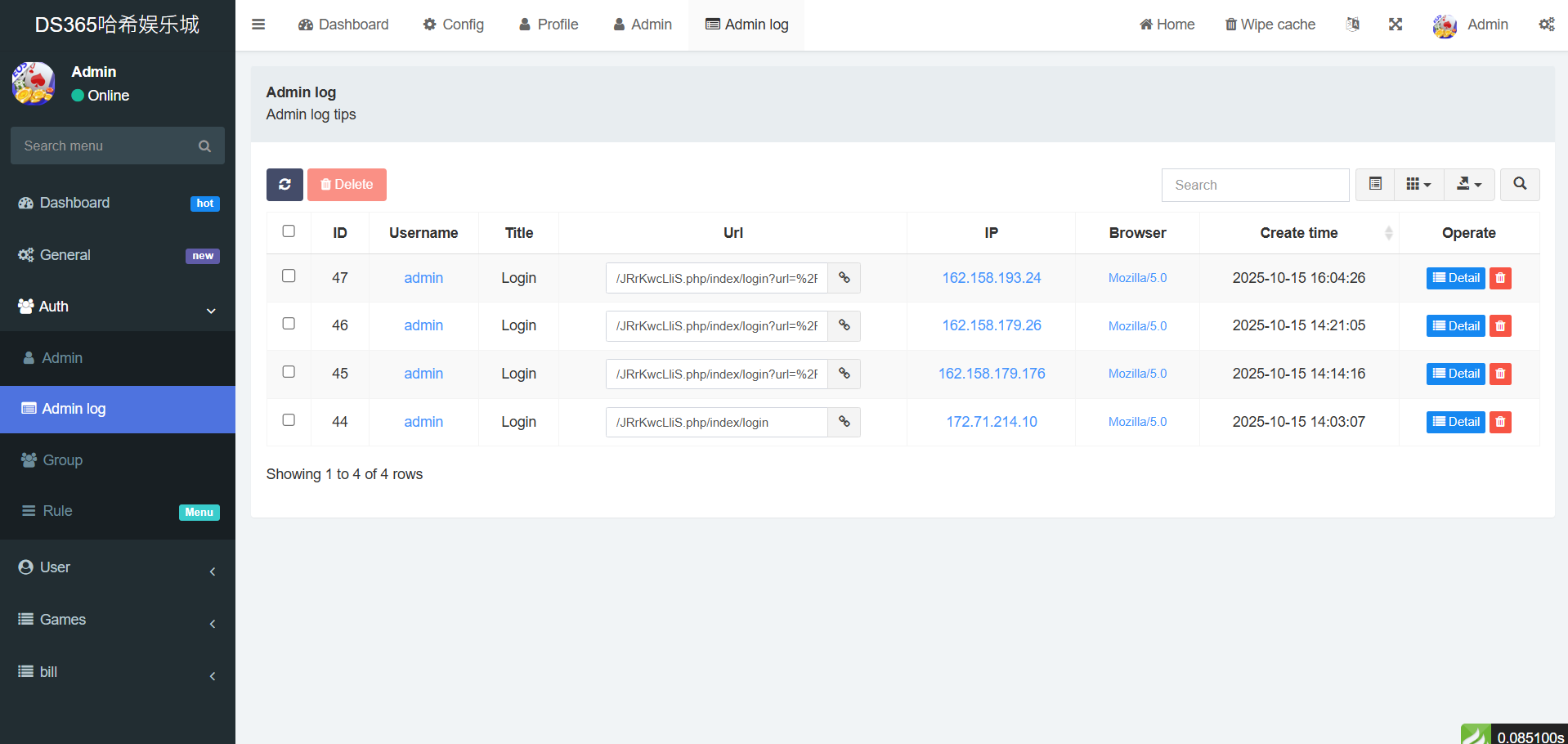Open Detail for log ID 47
Viewport: 1568px width, 744px height.
[1455, 278]
